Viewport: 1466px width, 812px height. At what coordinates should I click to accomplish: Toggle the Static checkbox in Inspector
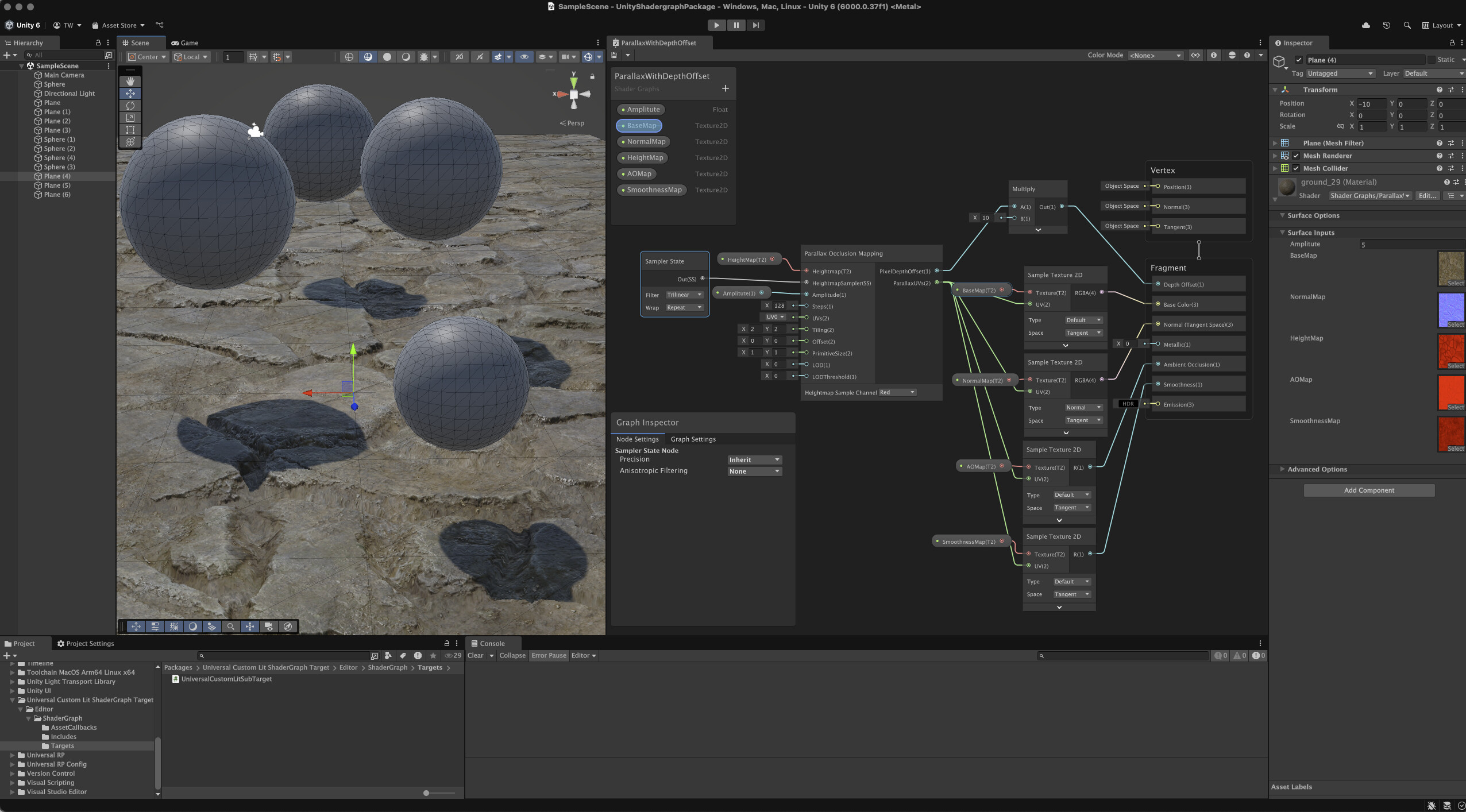(x=1432, y=60)
